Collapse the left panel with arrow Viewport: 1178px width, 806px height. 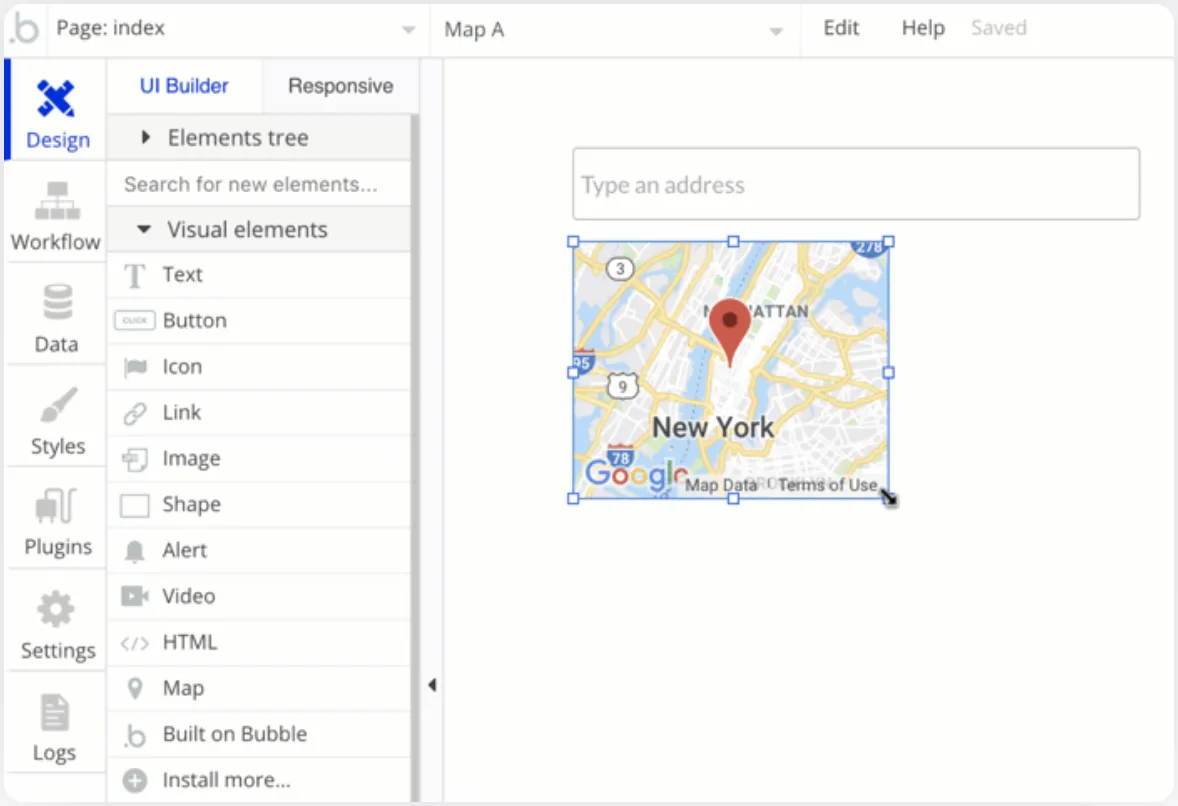(432, 685)
